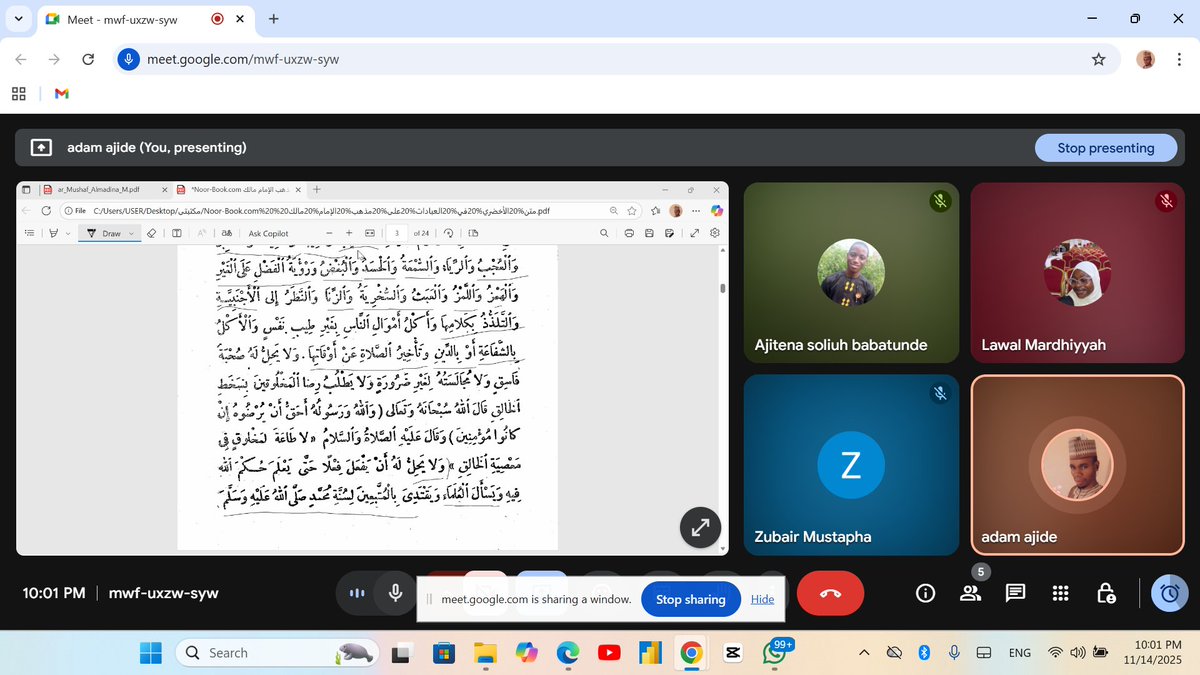Open the Chat with everyone icon
1200x675 pixels.
(1015, 593)
